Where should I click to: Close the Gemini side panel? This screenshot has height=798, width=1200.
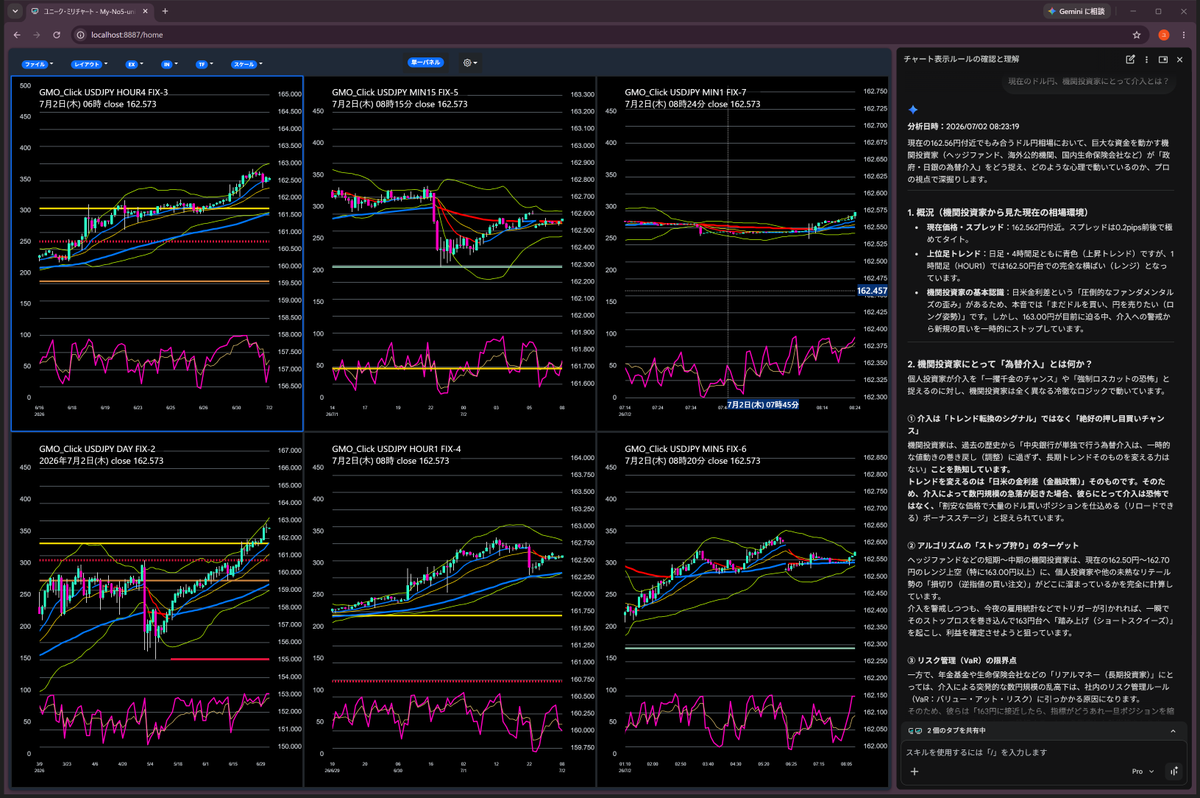pos(1180,60)
